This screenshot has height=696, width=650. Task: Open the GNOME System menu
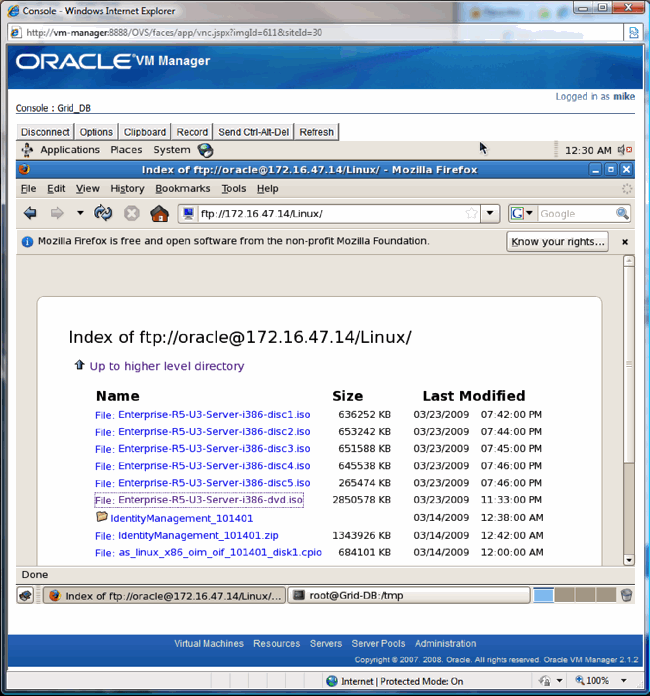(171, 150)
